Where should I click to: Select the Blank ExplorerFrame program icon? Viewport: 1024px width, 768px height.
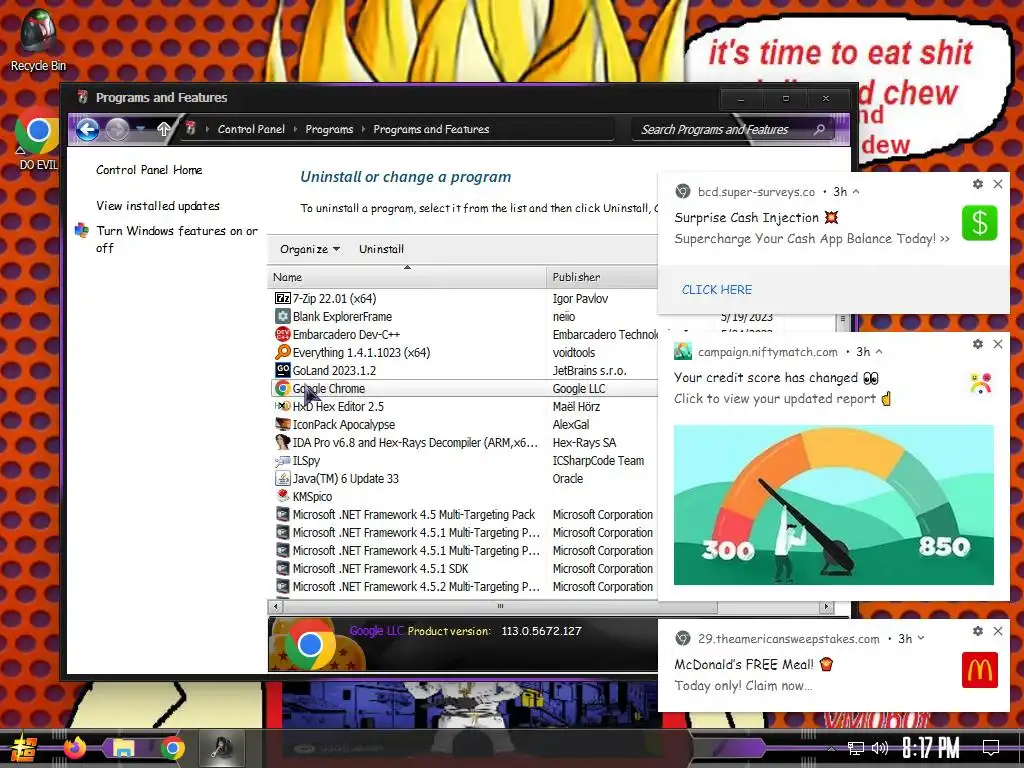(283, 316)
